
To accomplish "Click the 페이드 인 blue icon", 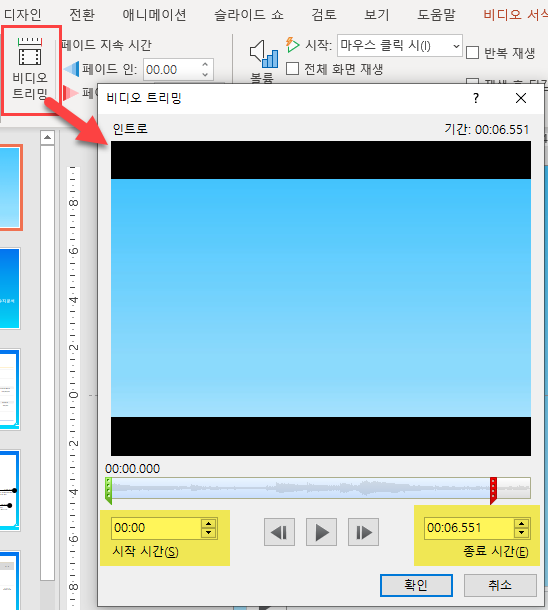I will coord(71,69).
